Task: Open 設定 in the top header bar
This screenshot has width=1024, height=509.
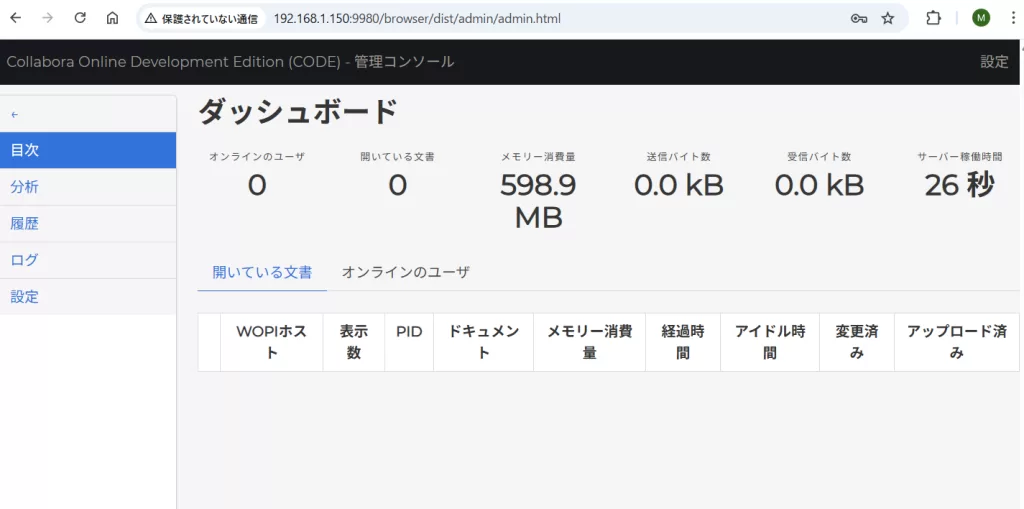Action: click(x=994, y=62)
